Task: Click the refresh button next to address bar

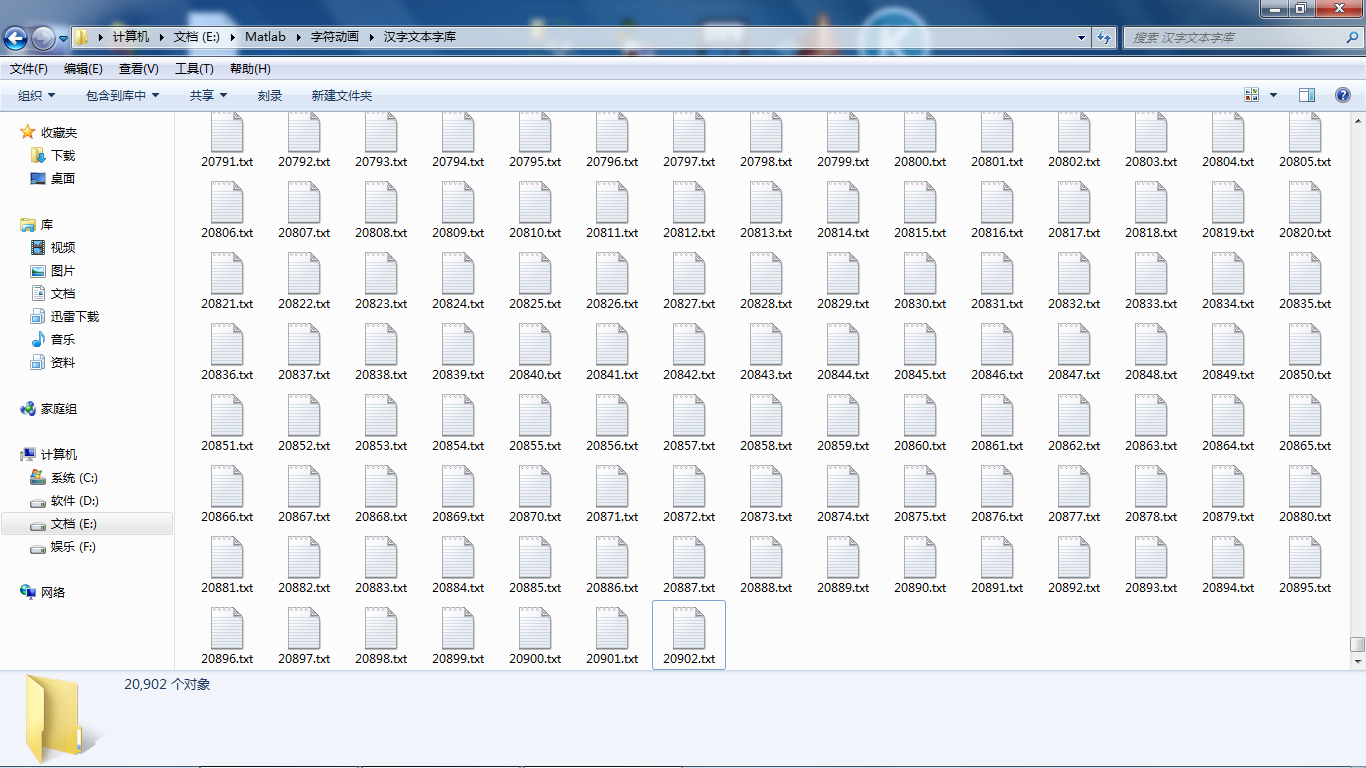Action: click(x=1104, y=37)
